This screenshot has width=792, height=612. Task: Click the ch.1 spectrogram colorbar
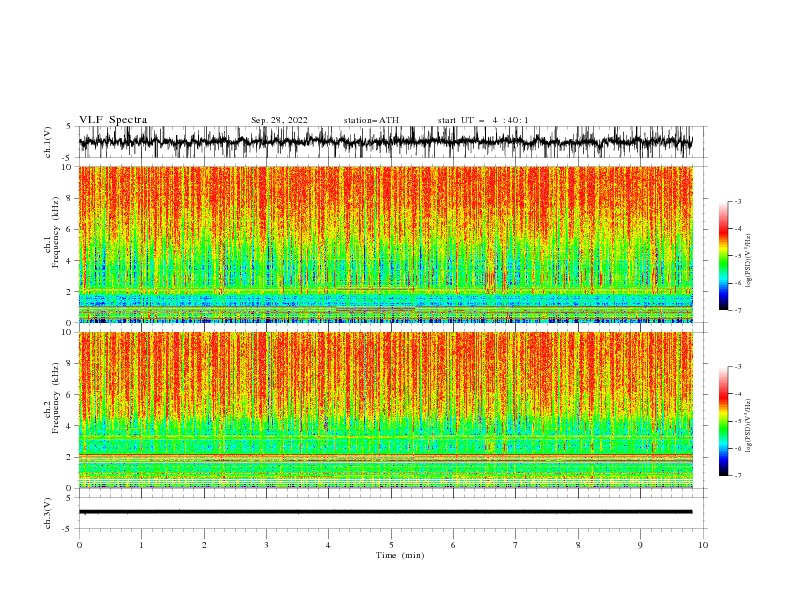click(724, 256)
